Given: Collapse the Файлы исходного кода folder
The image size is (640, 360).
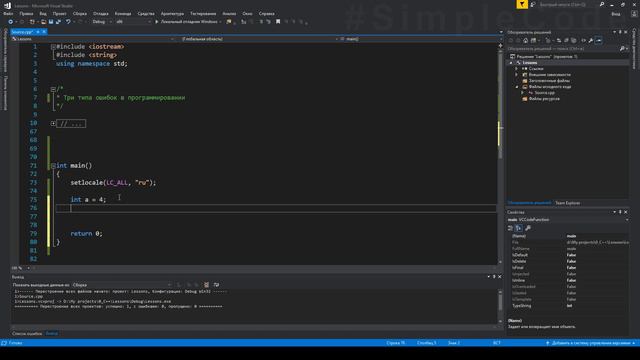Looking at the screenshot, I should point(517,87).
